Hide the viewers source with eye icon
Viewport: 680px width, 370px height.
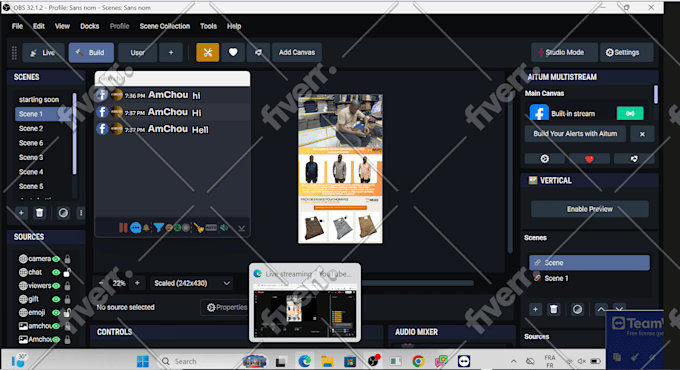point(56,286)
